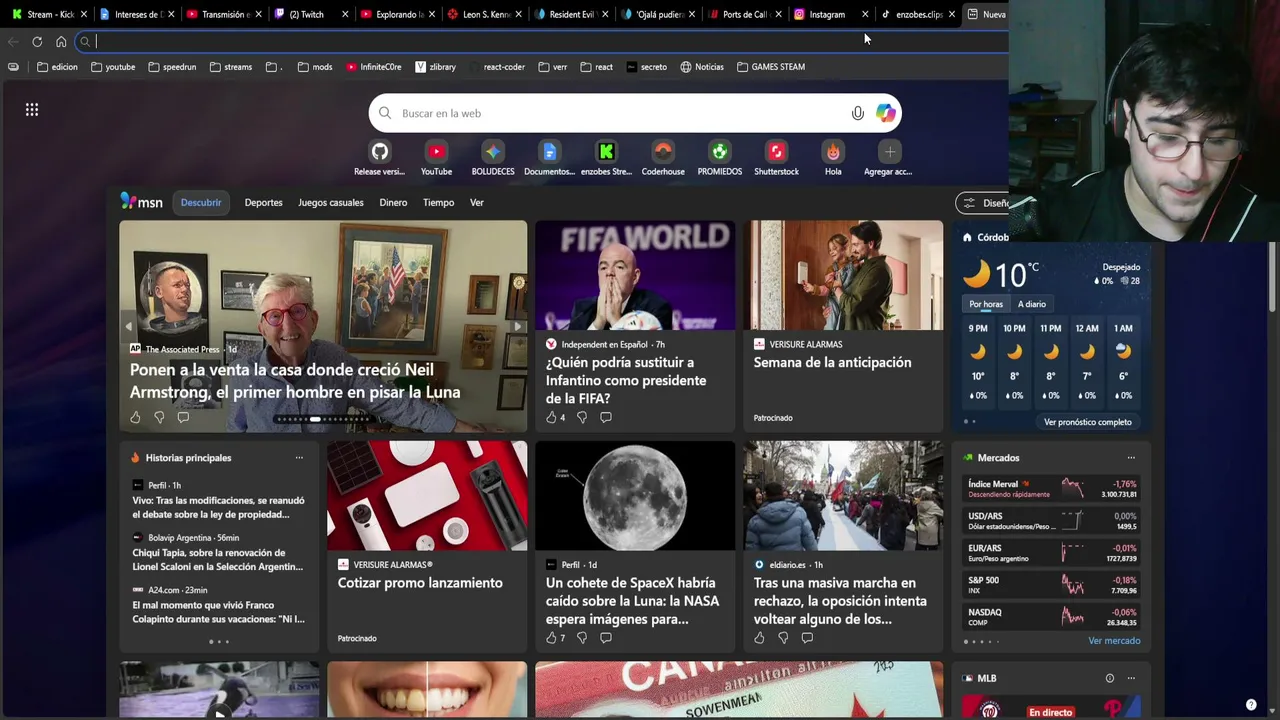Screen dimensions: 1280x720
Task: Open the YouTube quick link shortcut
Action: click(x=436, y=158)
